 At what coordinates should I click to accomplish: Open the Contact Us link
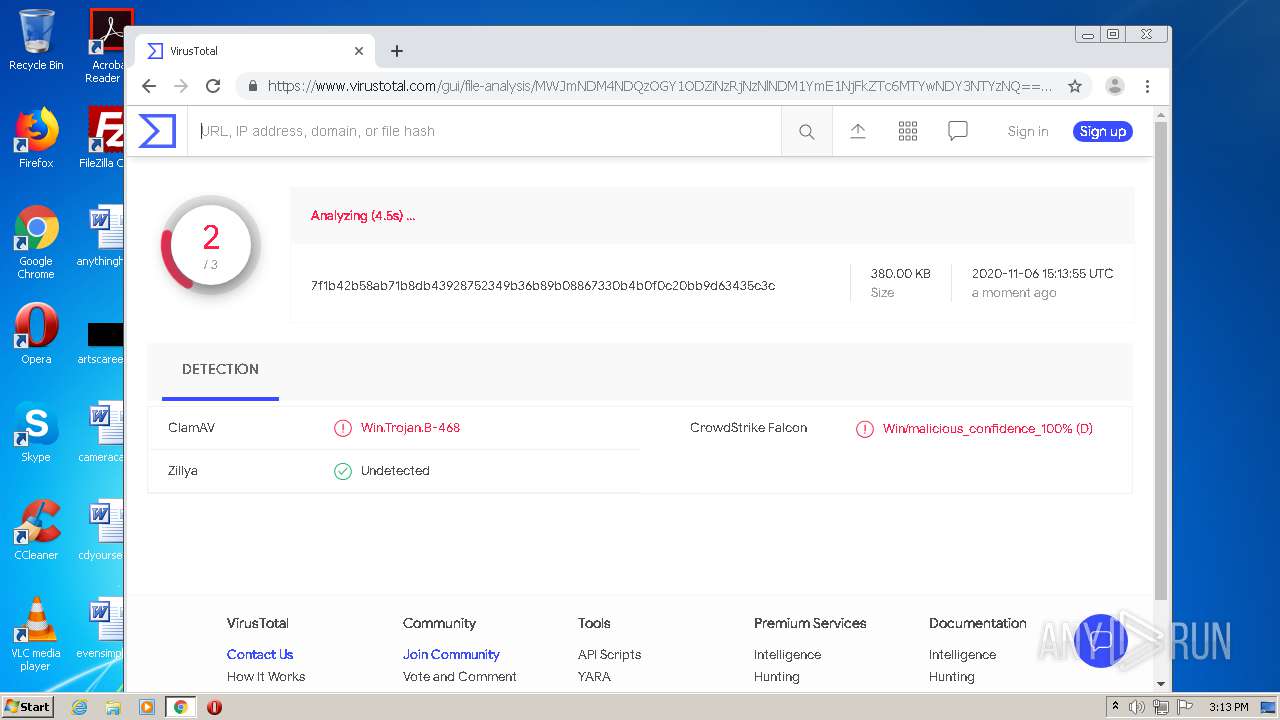pyautogui.click(x=260, y=655)
